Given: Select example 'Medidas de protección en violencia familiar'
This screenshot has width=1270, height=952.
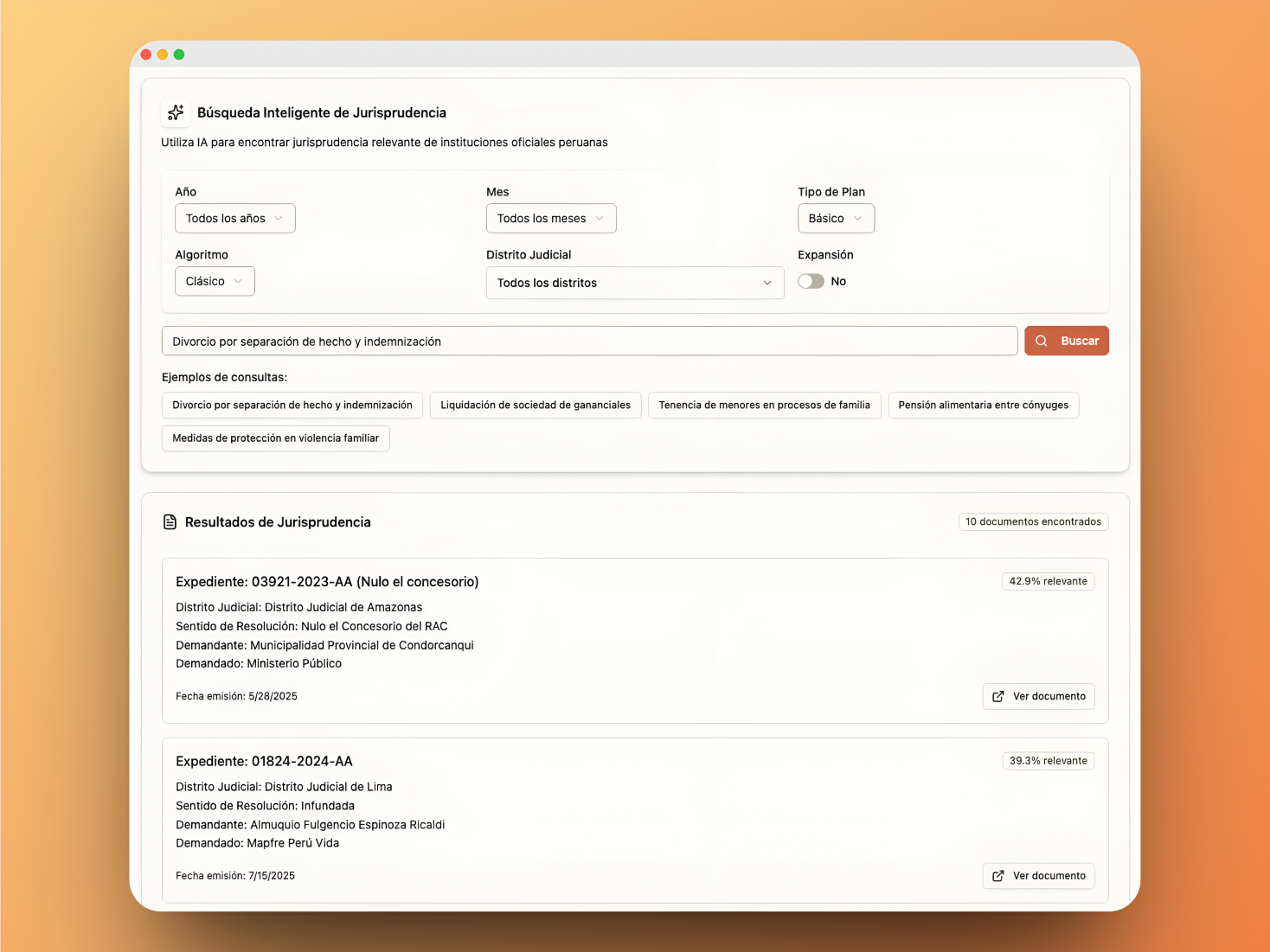Looking at the screenshot, I should pyautogui.click(x=275, y=438).
